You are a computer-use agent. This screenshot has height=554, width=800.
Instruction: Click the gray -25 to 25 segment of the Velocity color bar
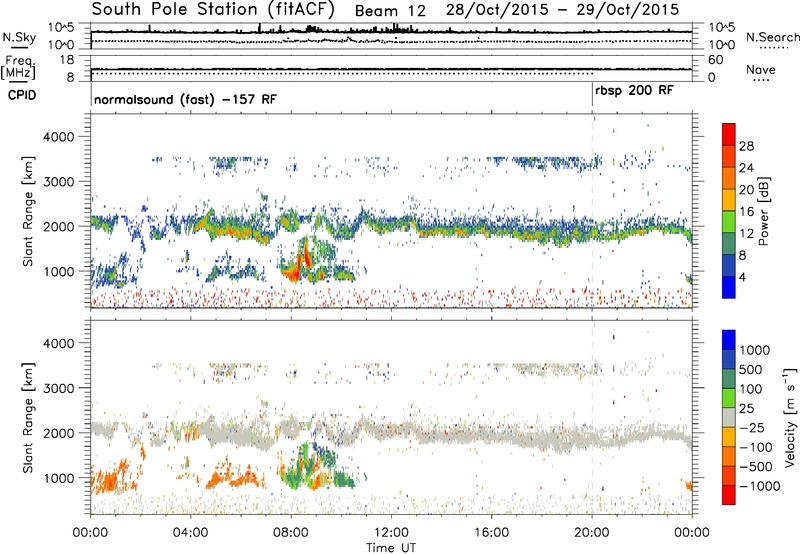coord(729,417)
